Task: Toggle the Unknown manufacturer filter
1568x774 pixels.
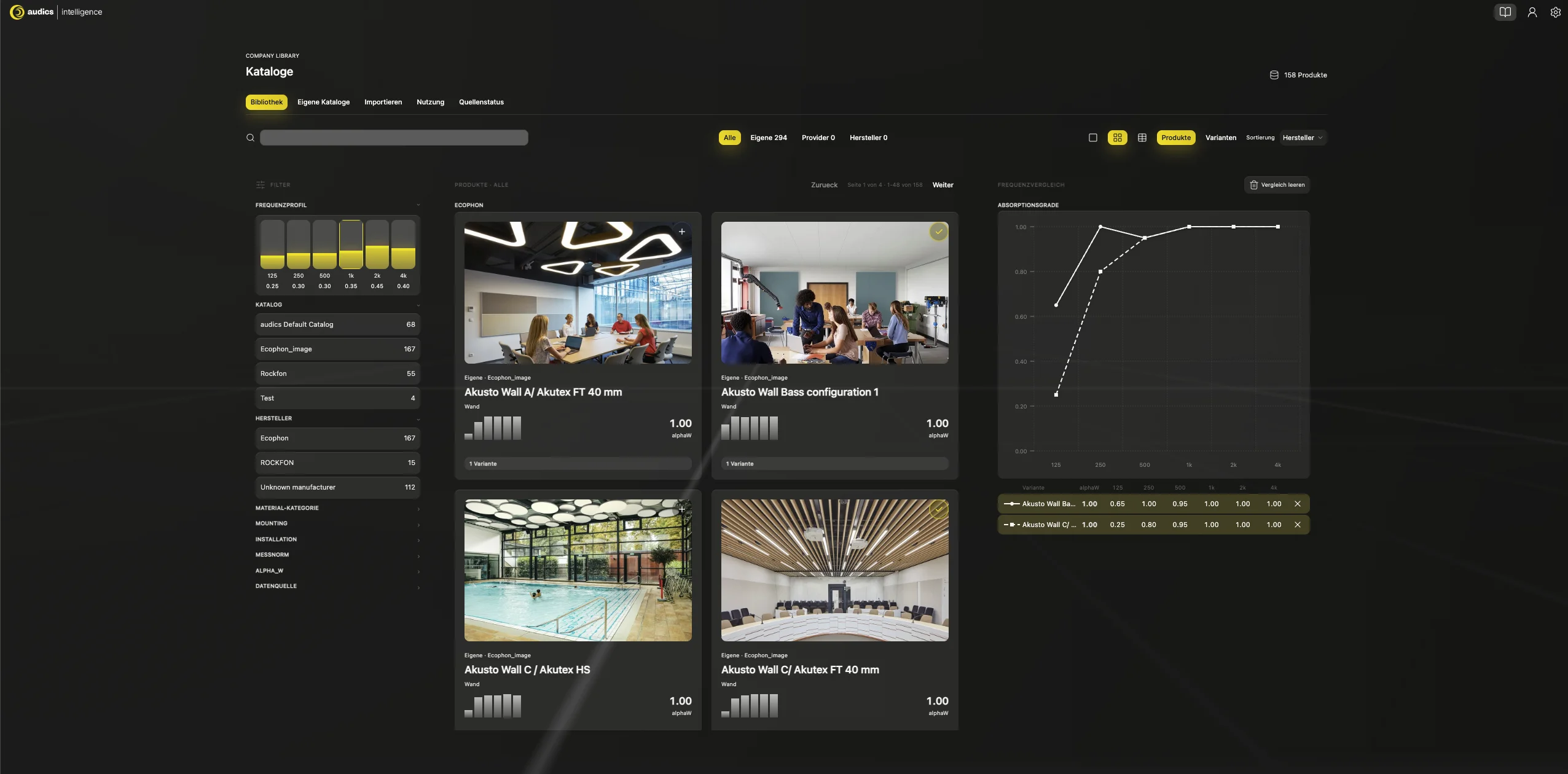Action: click(338, 487)
